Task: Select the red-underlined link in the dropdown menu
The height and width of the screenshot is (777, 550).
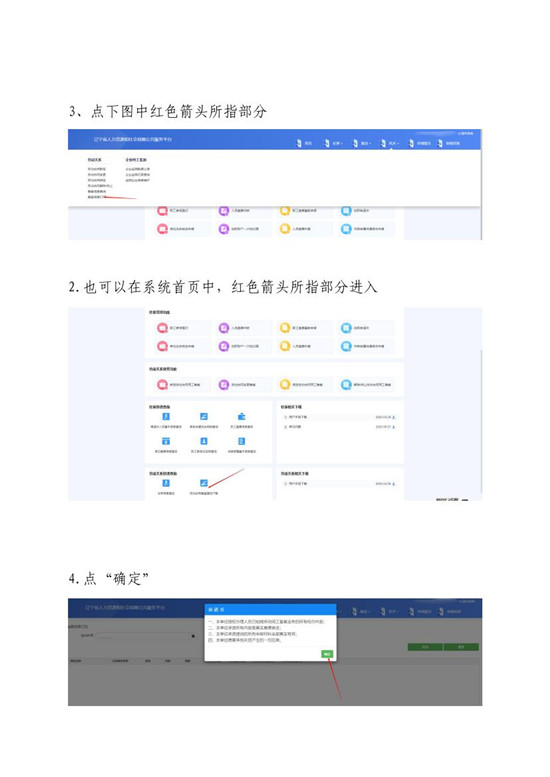Action: pyautogui.click(x=96, y=197)
